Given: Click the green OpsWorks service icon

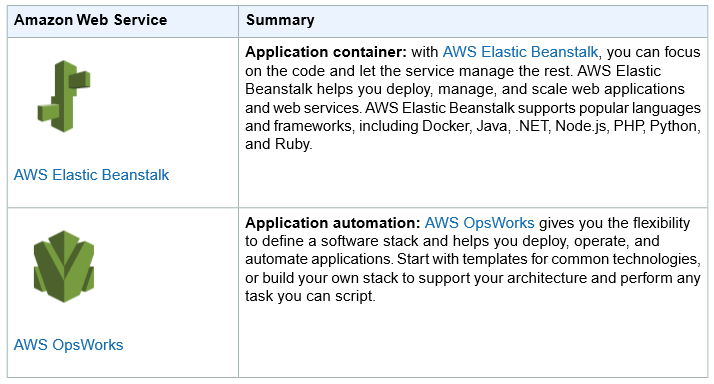Looking at the screenshot, I should tap(64, 266).
